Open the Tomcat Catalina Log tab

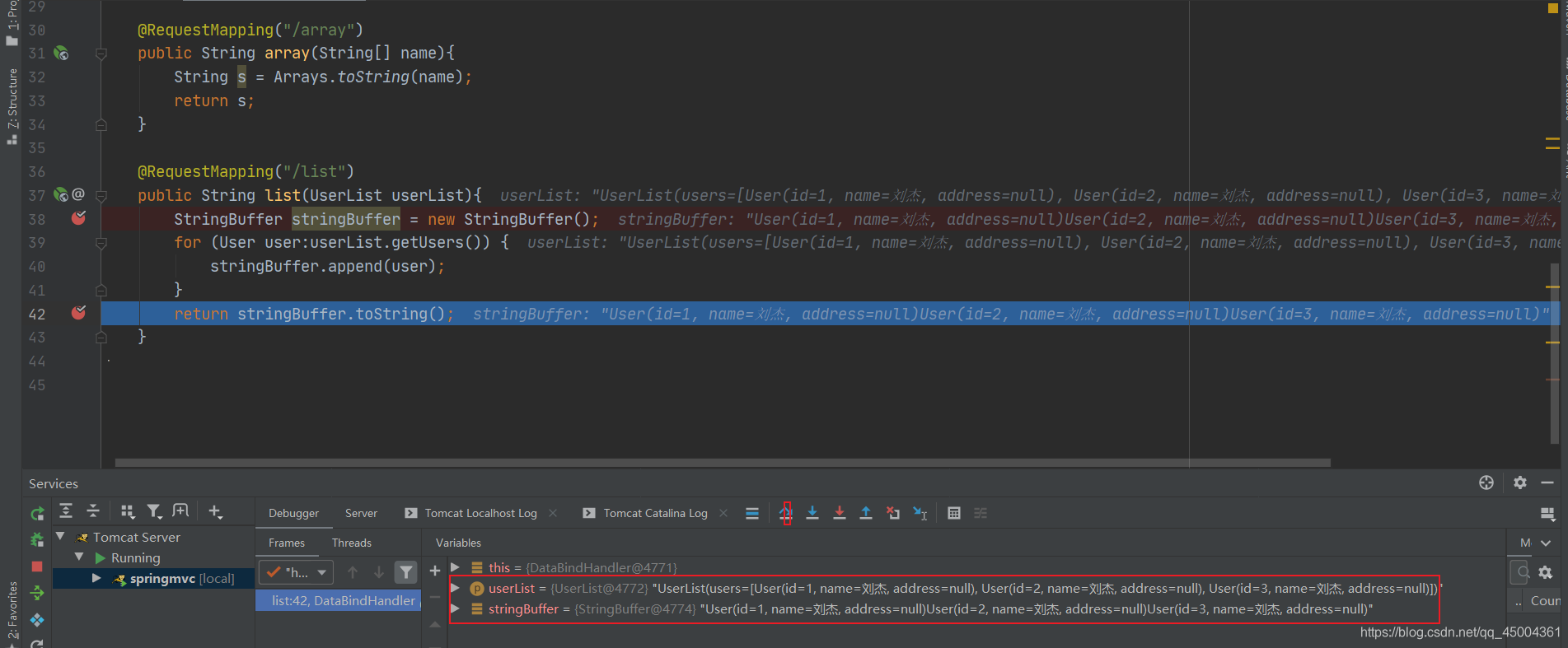pos(655,513)
